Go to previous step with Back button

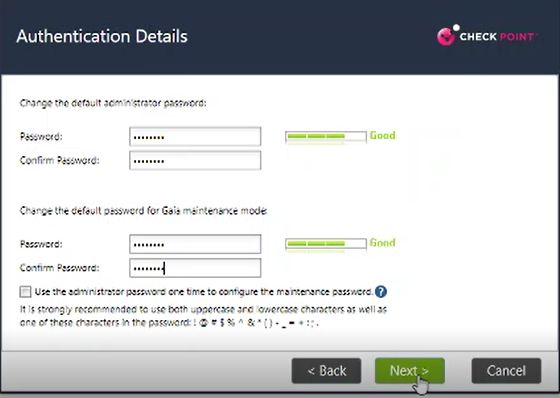(x=326, y=371)
